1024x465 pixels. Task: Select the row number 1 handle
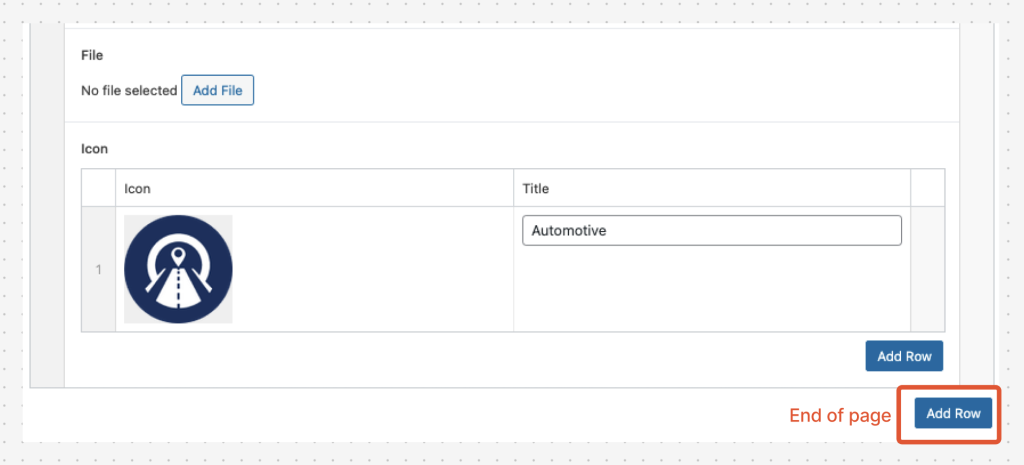click(x=99, y=269)
